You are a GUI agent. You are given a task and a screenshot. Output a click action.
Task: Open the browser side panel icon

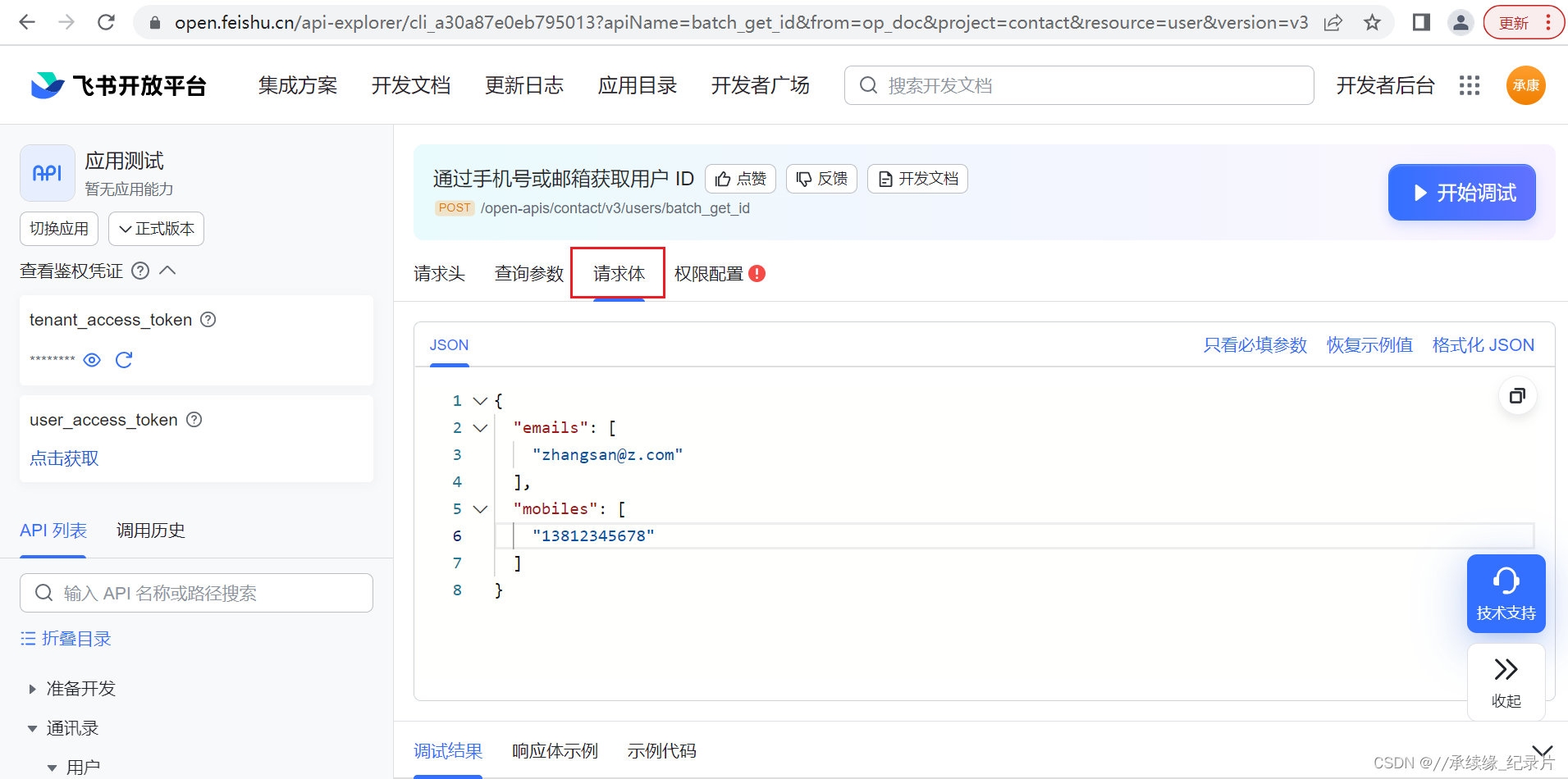click(x=1421, y=23)
